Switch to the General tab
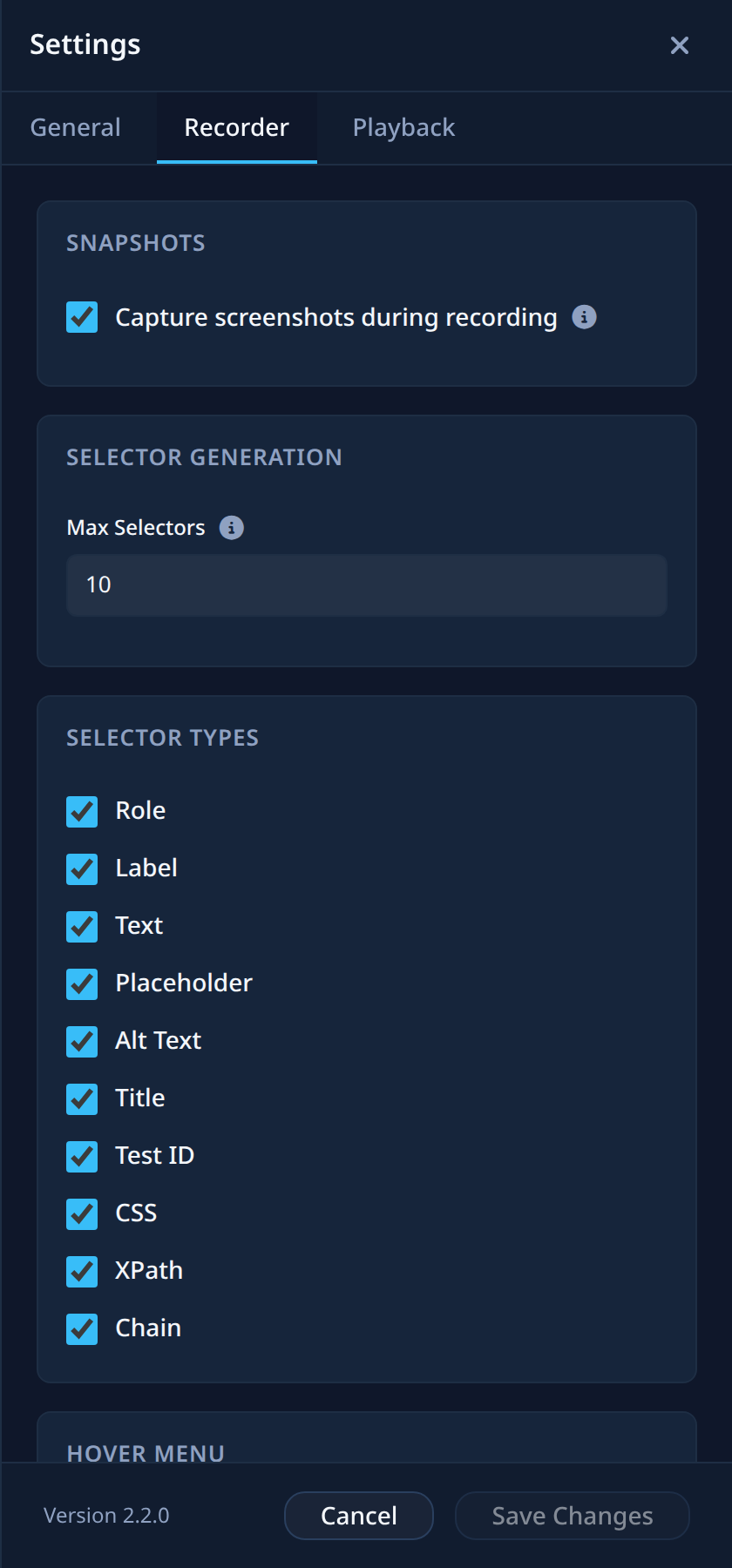Image resolution: width=732 pixels, height=1568 pixels. (76, 128)
